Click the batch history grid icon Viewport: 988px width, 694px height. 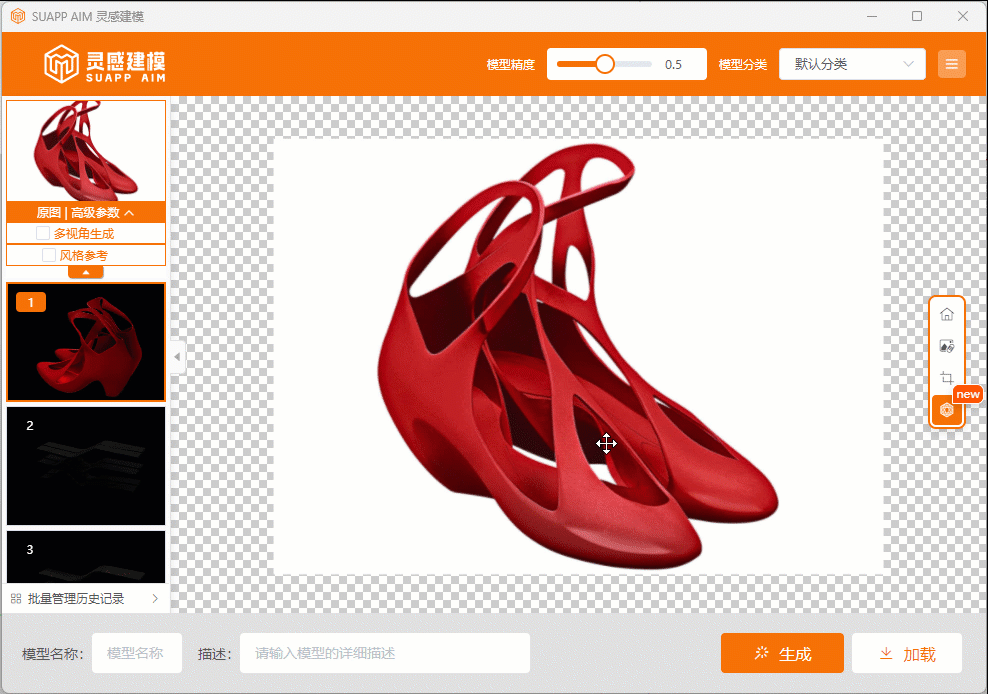[x=16, y=599]
